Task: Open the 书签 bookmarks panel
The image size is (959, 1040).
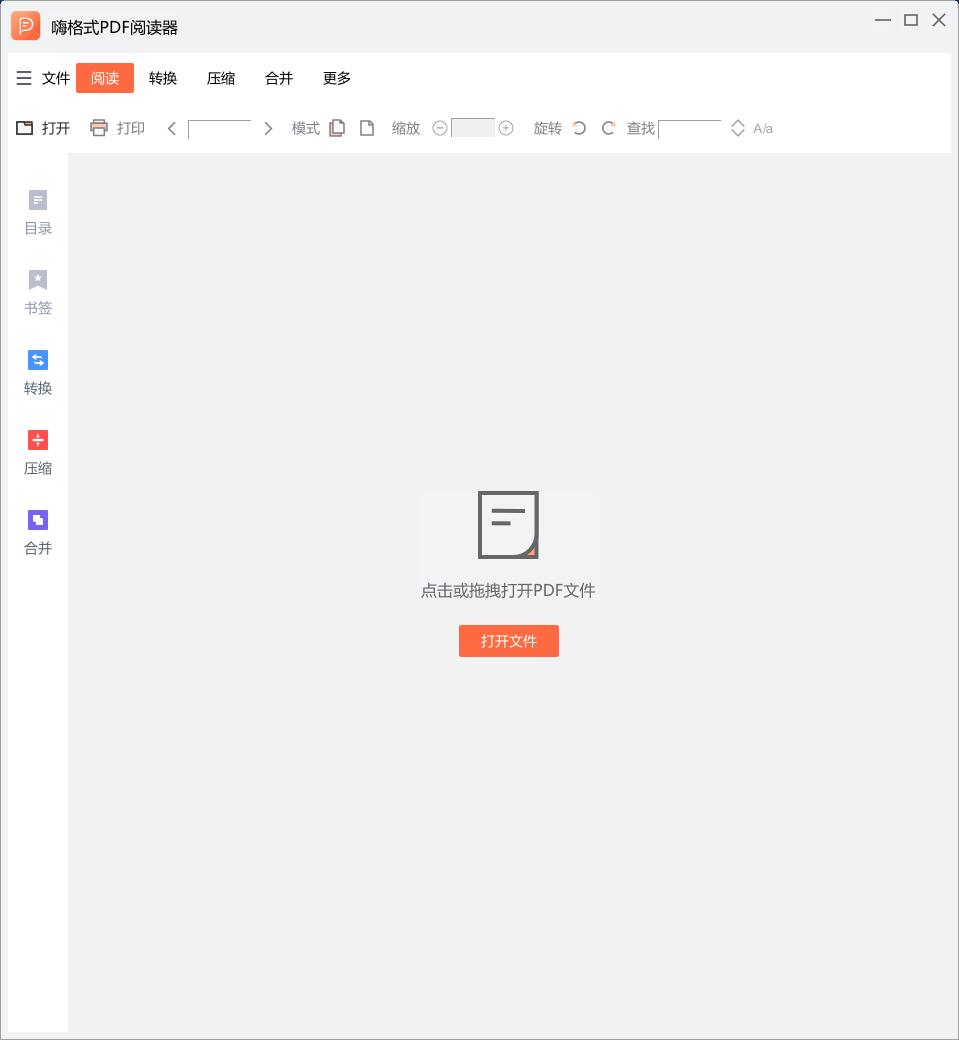Action: [37, 290]
